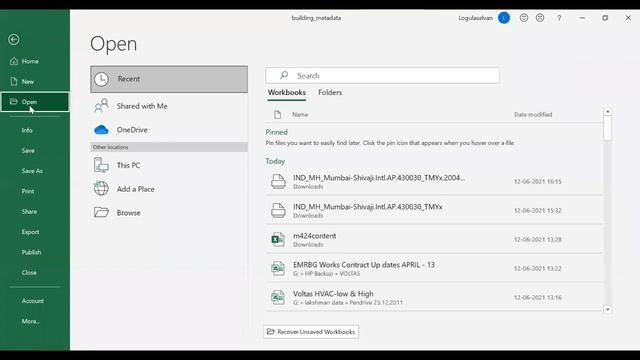Click the Logulaselvan account avatar
Screen dimensions: 640x360
[x=504, y=18]
